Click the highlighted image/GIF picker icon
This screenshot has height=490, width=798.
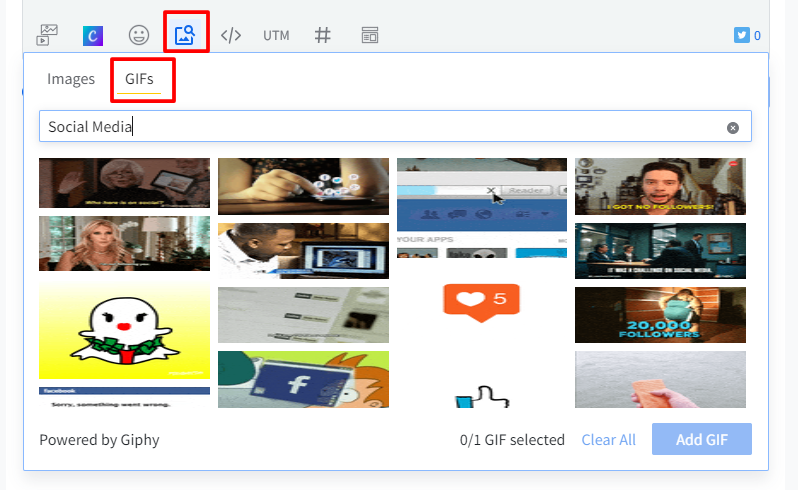(184, 35)
